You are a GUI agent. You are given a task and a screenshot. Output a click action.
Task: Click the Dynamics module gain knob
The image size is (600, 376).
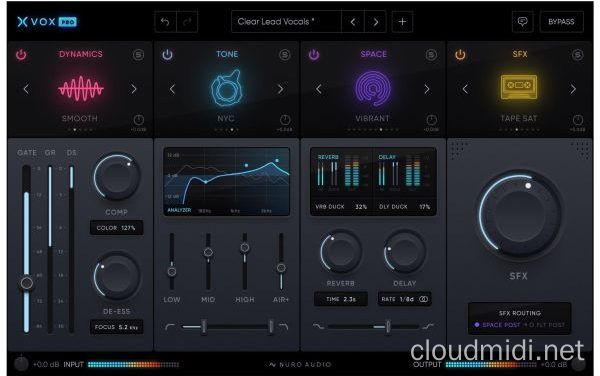139,120
